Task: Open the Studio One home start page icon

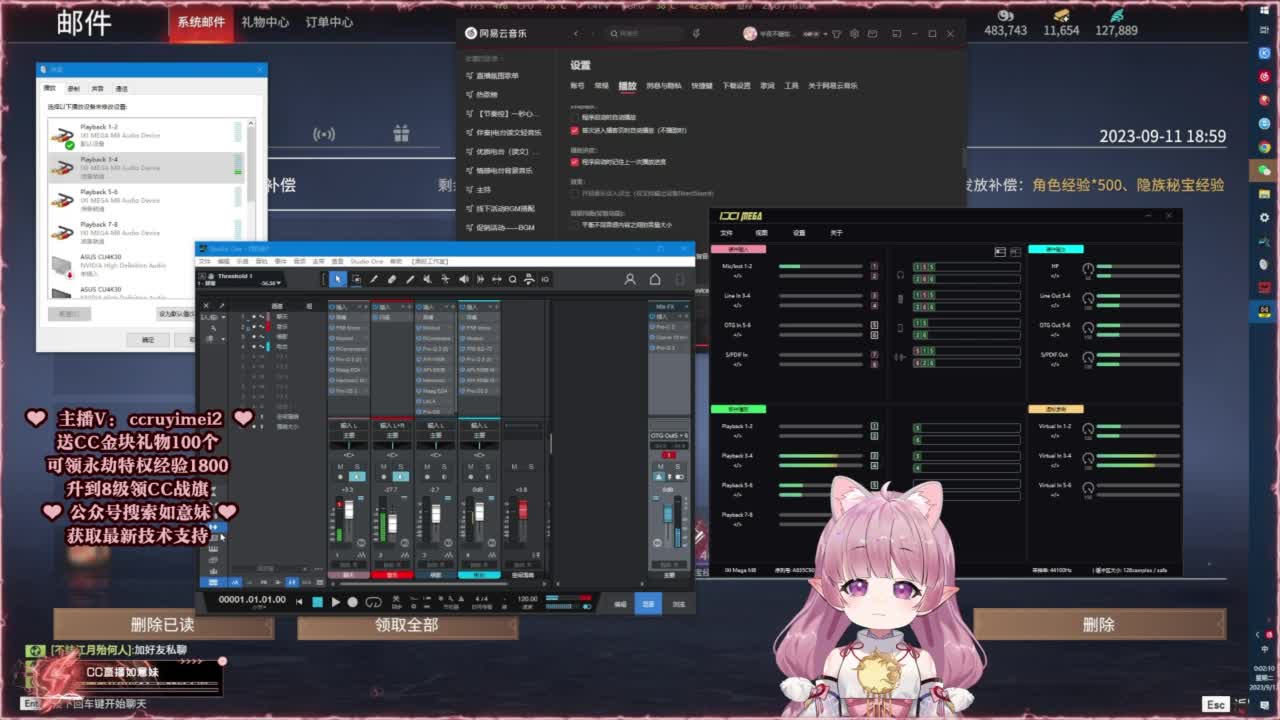Action: 655,279
